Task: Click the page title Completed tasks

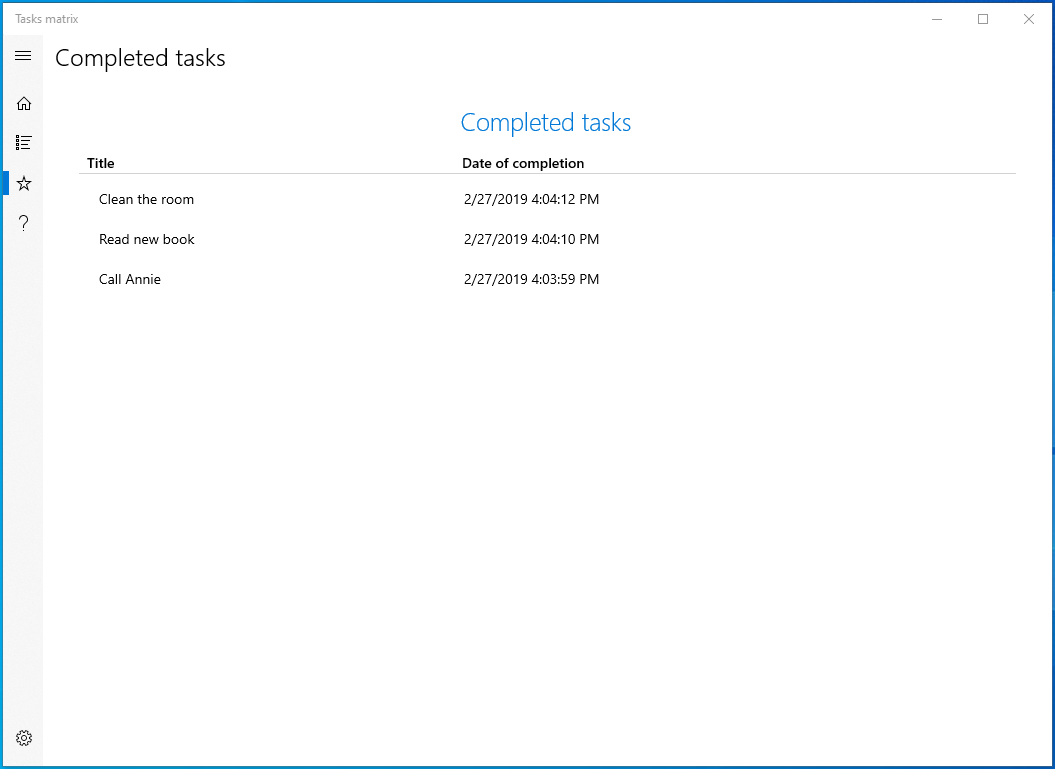Action: (140, 59)
